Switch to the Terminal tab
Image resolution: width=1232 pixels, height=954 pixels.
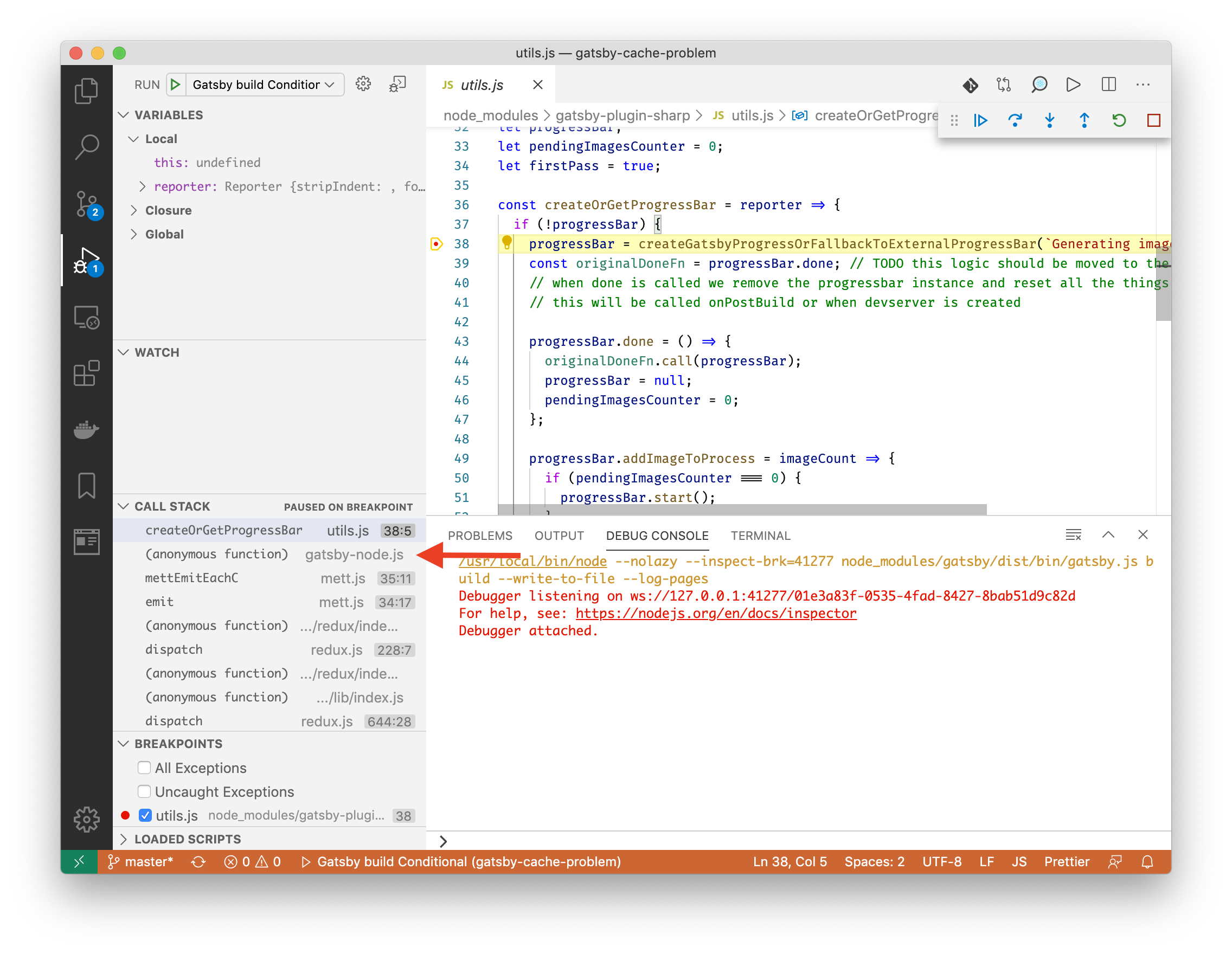760,536
